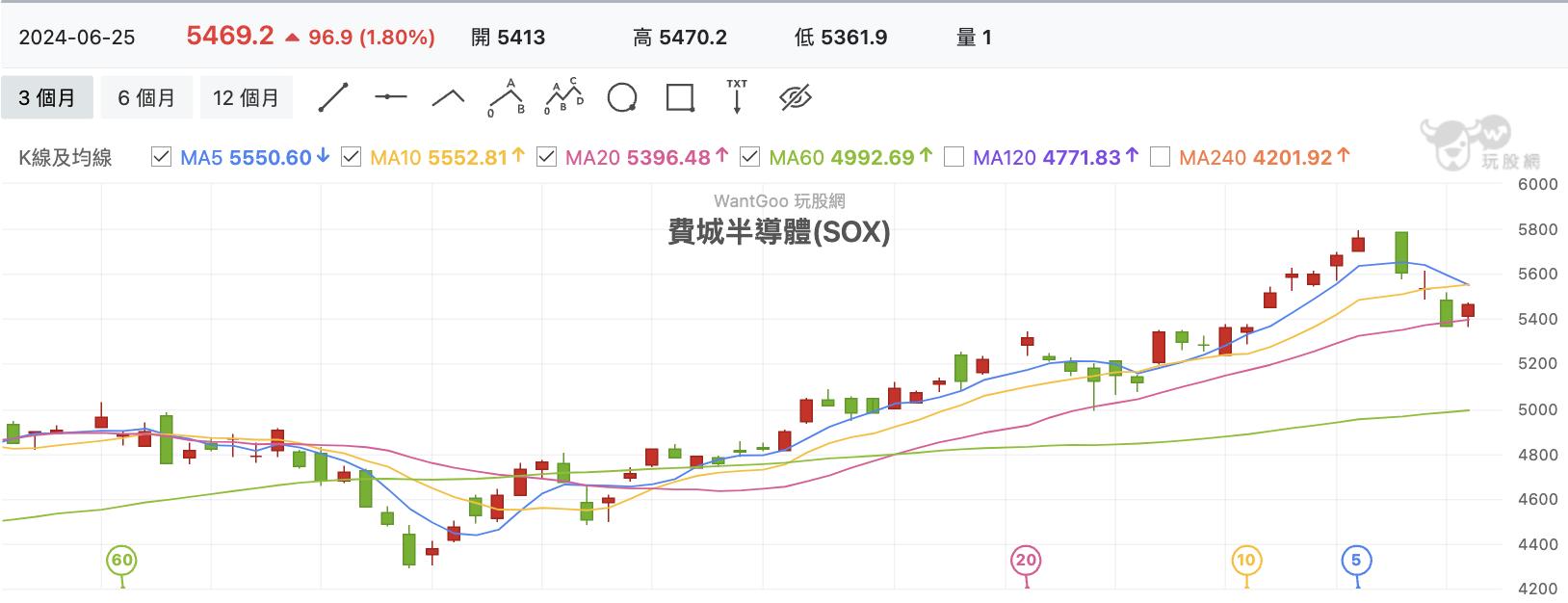Viewport: 1568px width, 603px height.
Task: Click the 5000 price axis label
Action: click(1537, 409)
